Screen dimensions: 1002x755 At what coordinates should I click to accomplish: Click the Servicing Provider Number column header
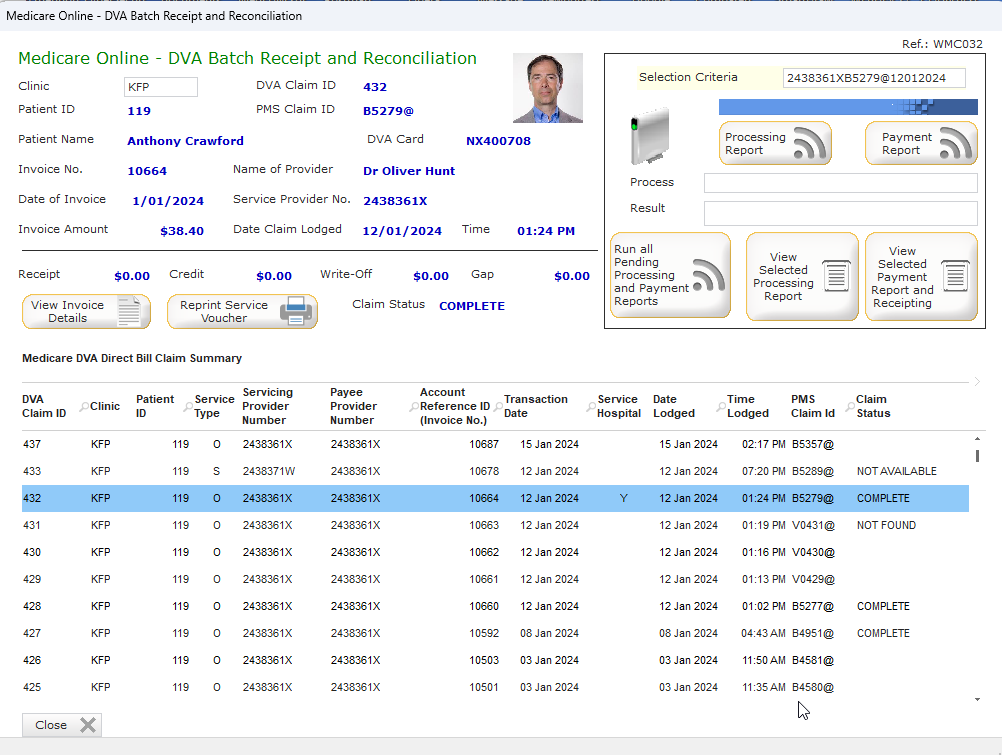tap(267, 406)
